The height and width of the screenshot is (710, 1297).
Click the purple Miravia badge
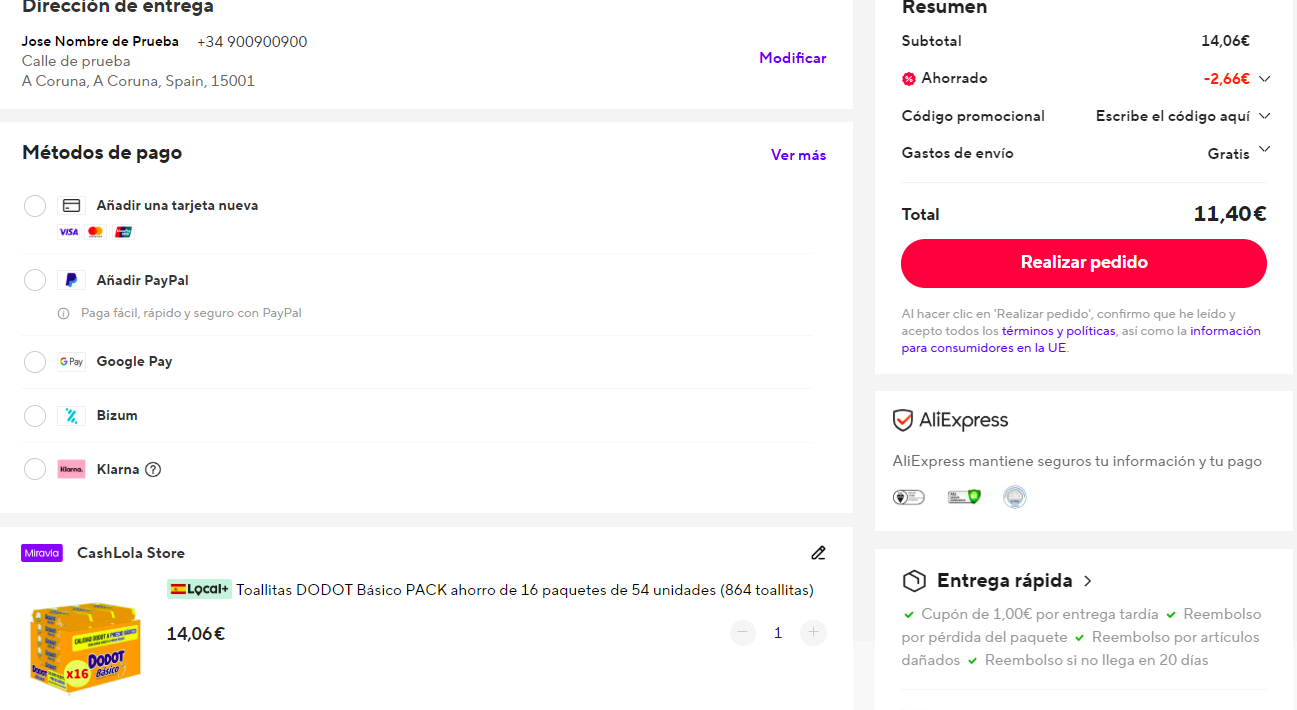pos(42,553)
